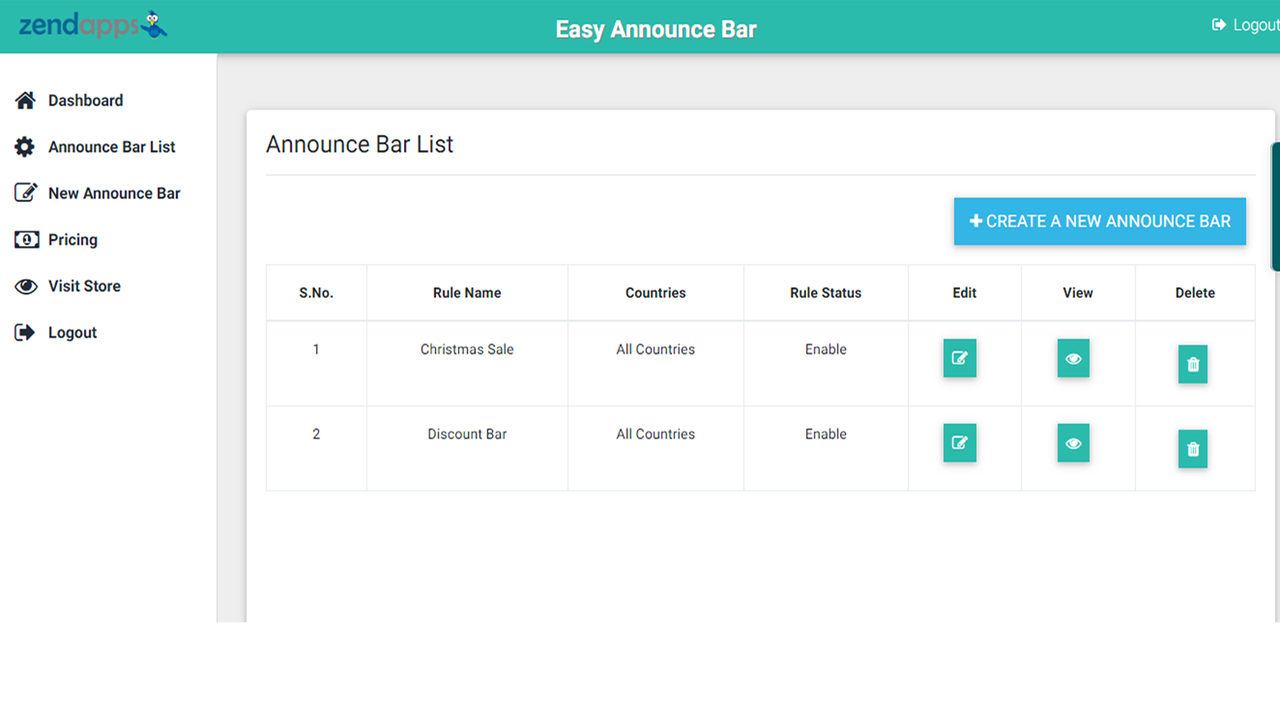Click the Rule Name column header
This screenshot has width=1280, height=720.
click(467, 292)
